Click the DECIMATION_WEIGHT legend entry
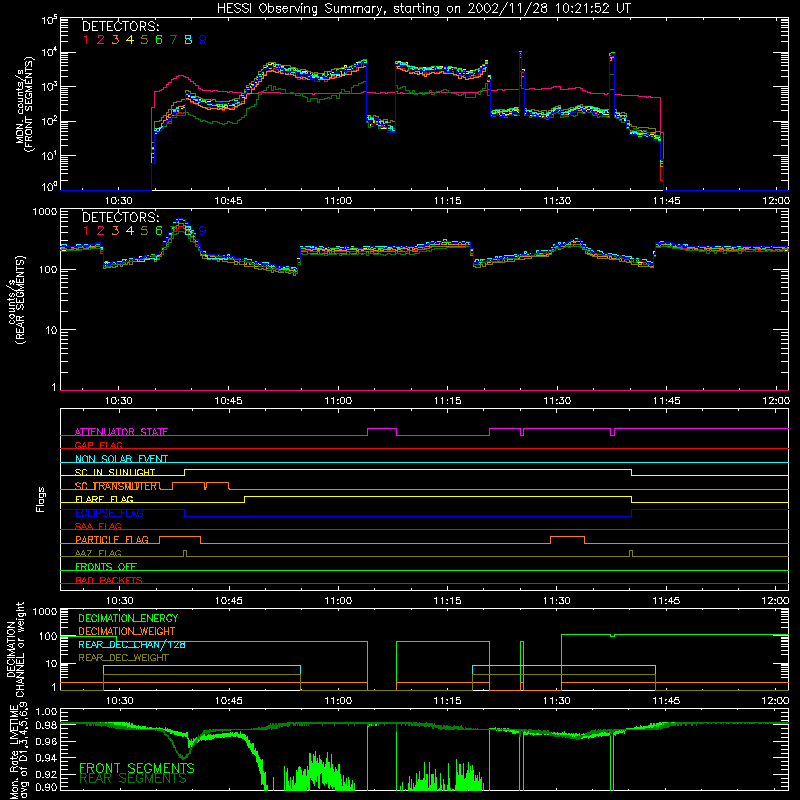The height and width of the screenshot is (800, 800). [x=127, y=632]
